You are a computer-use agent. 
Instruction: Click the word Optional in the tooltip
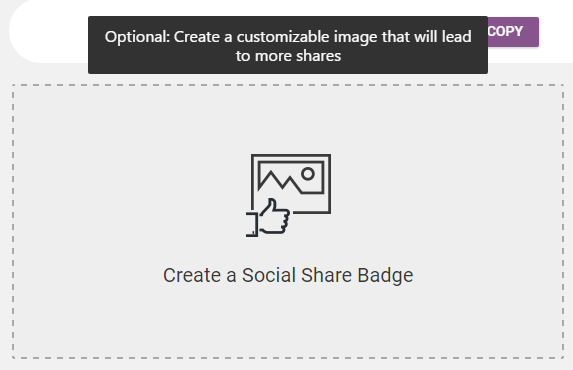click(137, 37)
